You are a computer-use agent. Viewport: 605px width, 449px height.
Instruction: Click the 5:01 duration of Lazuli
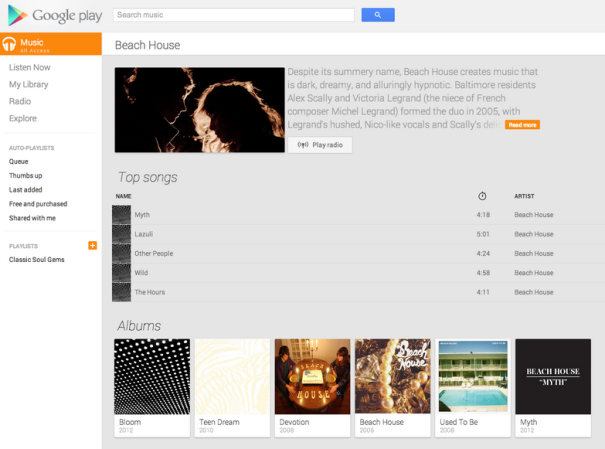point(483,234)
